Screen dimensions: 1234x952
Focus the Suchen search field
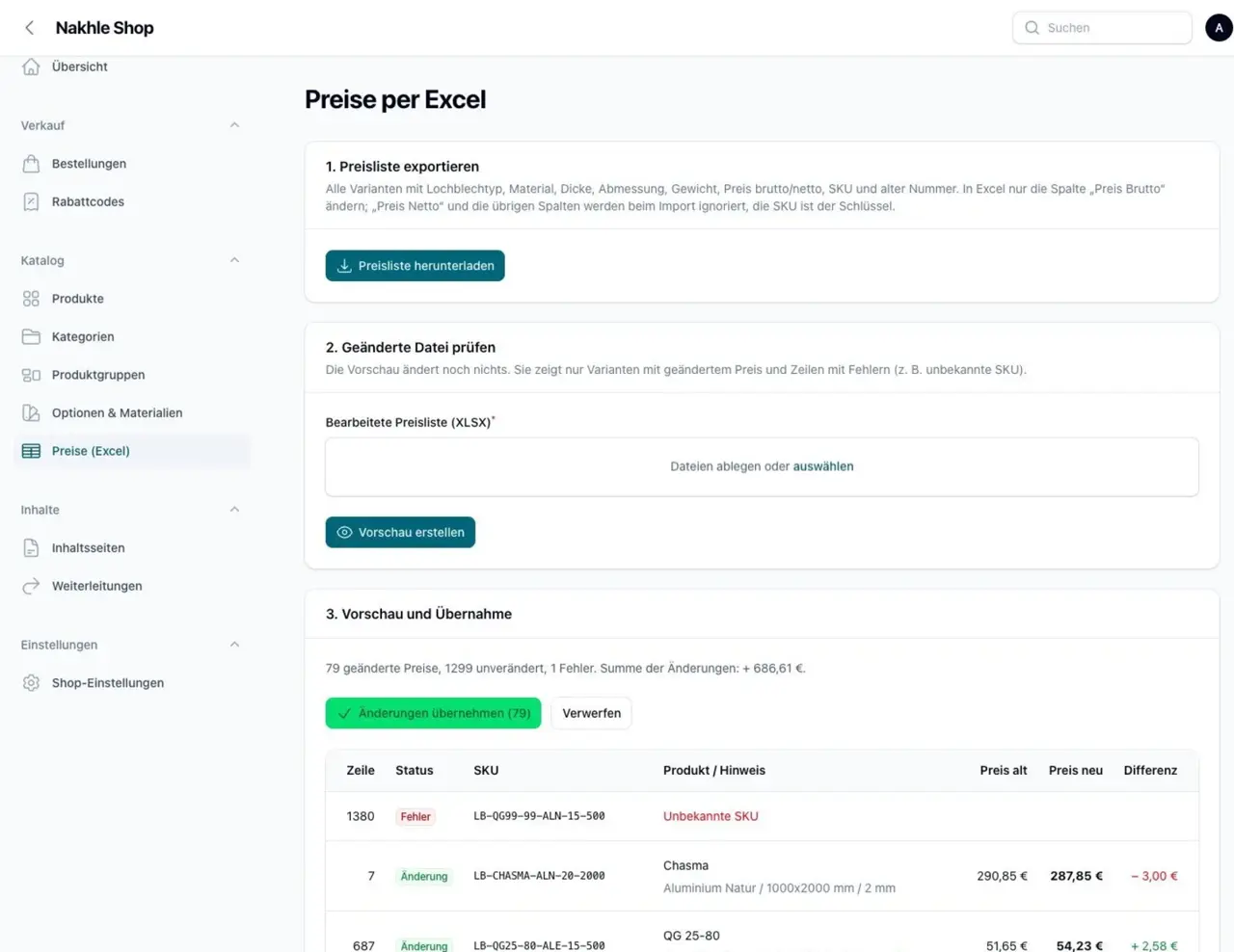(1102, 28)
